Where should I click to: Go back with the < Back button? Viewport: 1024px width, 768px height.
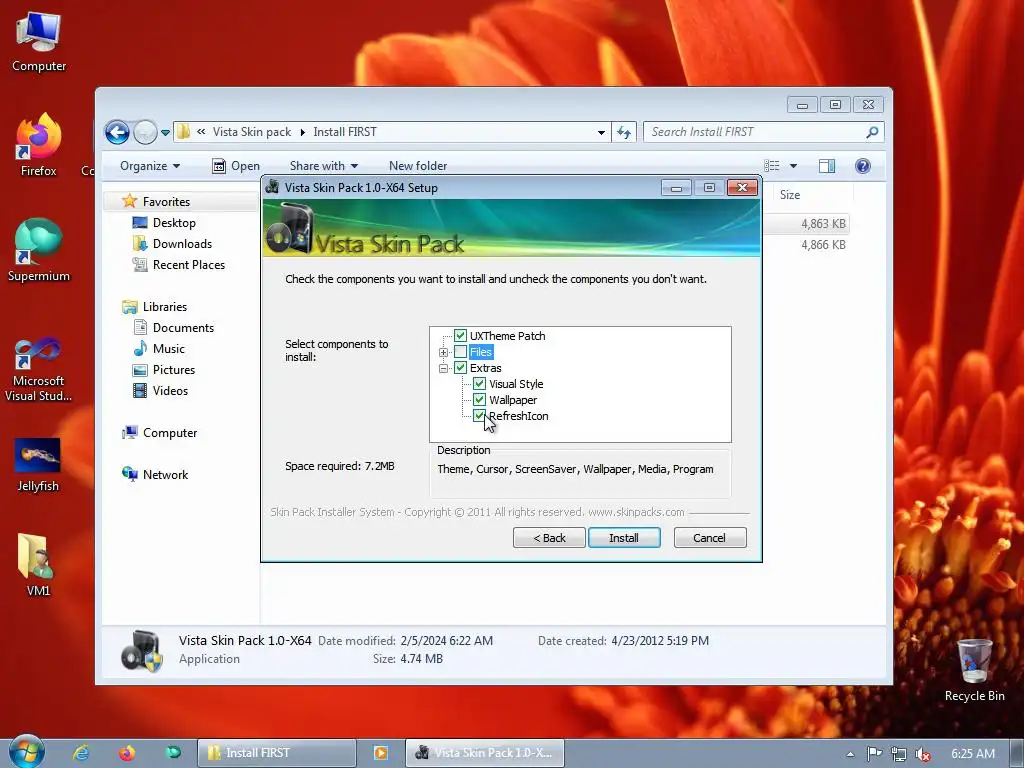tap(549, 537)
